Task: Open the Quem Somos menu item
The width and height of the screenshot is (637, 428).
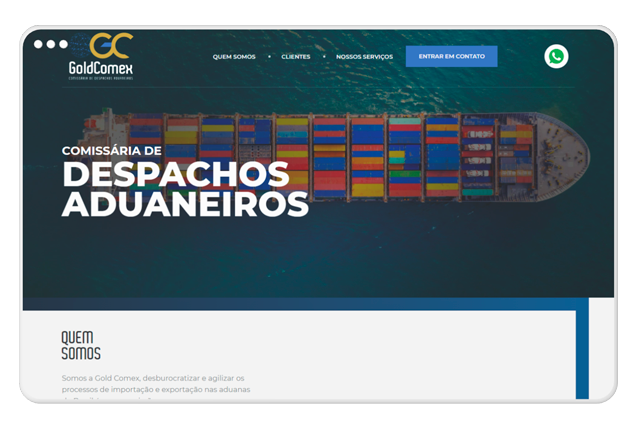Action: pyautogui.click(x=234, y=57)
